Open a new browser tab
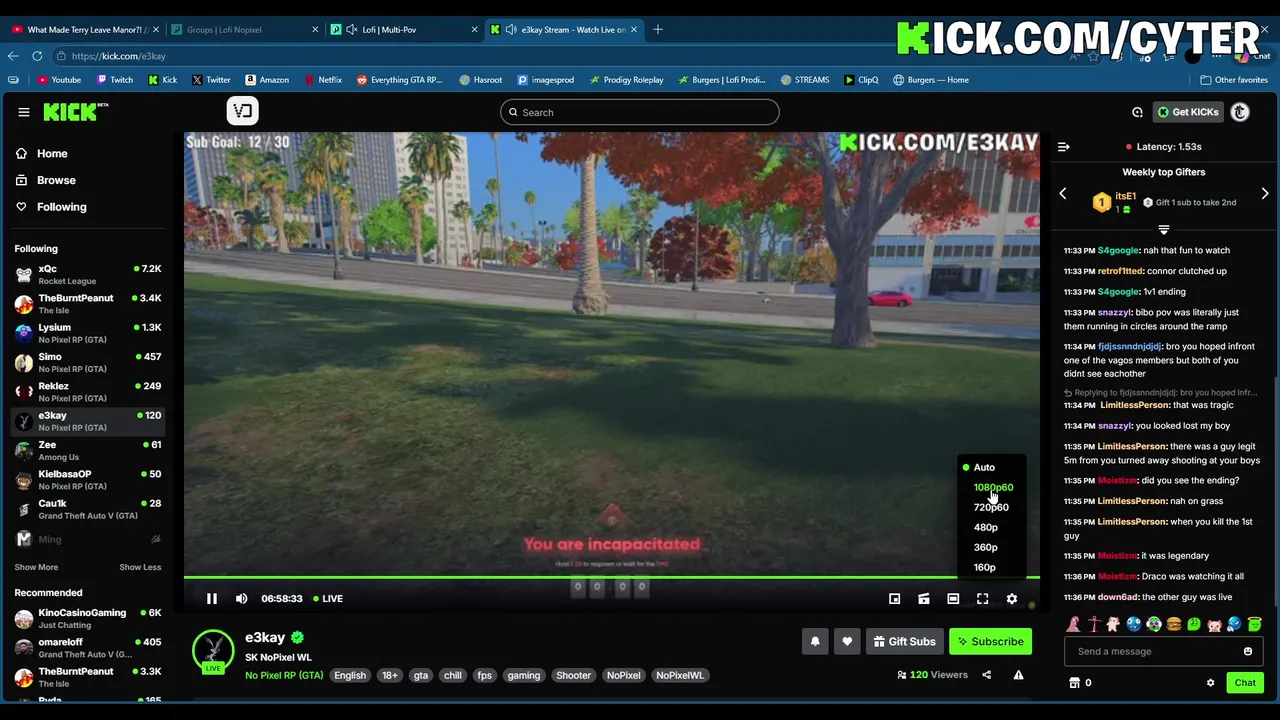This screenshot has height=720, width=1280. click(x=658, y=29)
